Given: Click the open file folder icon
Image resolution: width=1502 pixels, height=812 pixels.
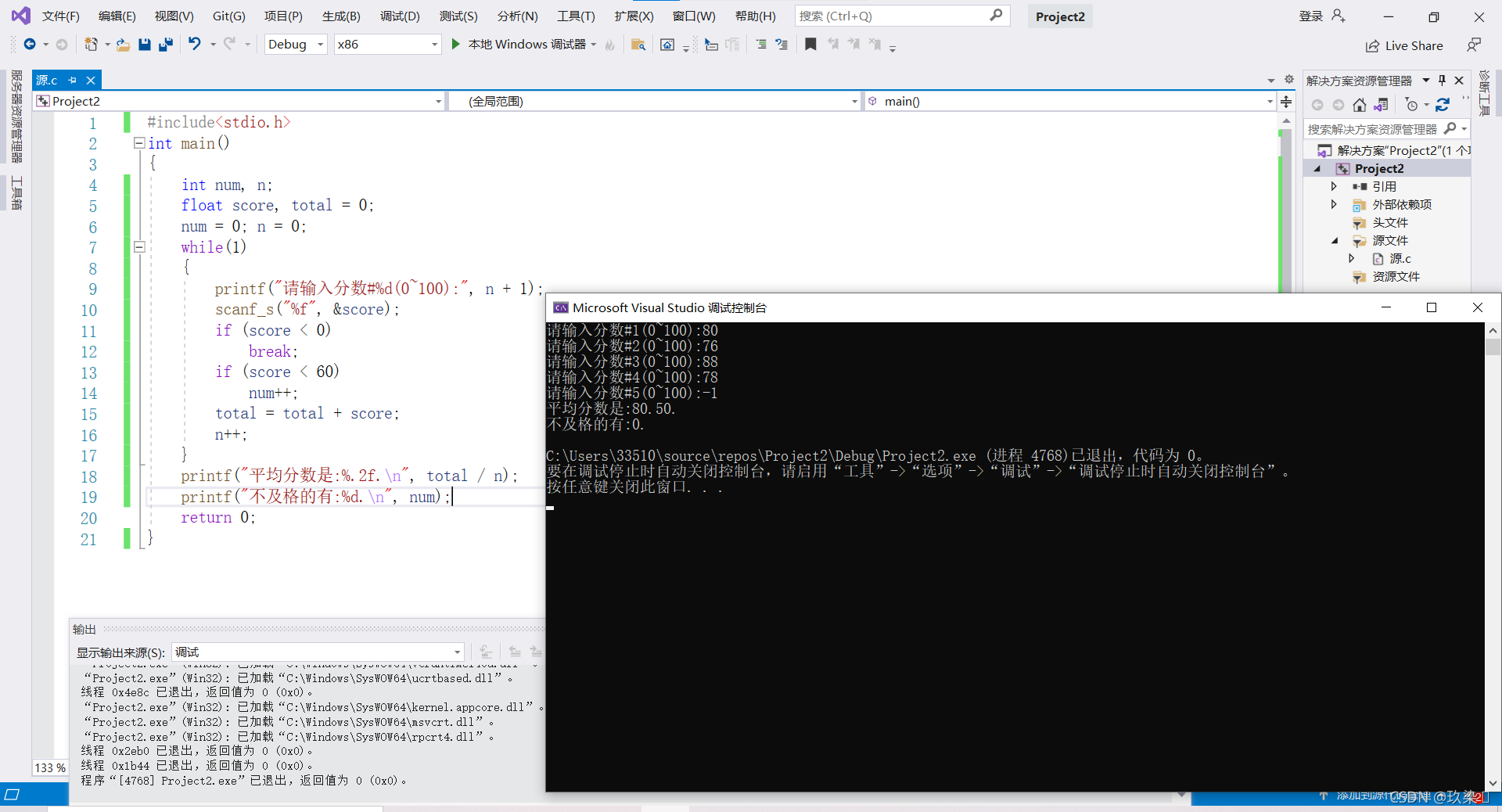Looking at the screenshot, I should click(123, 45).
